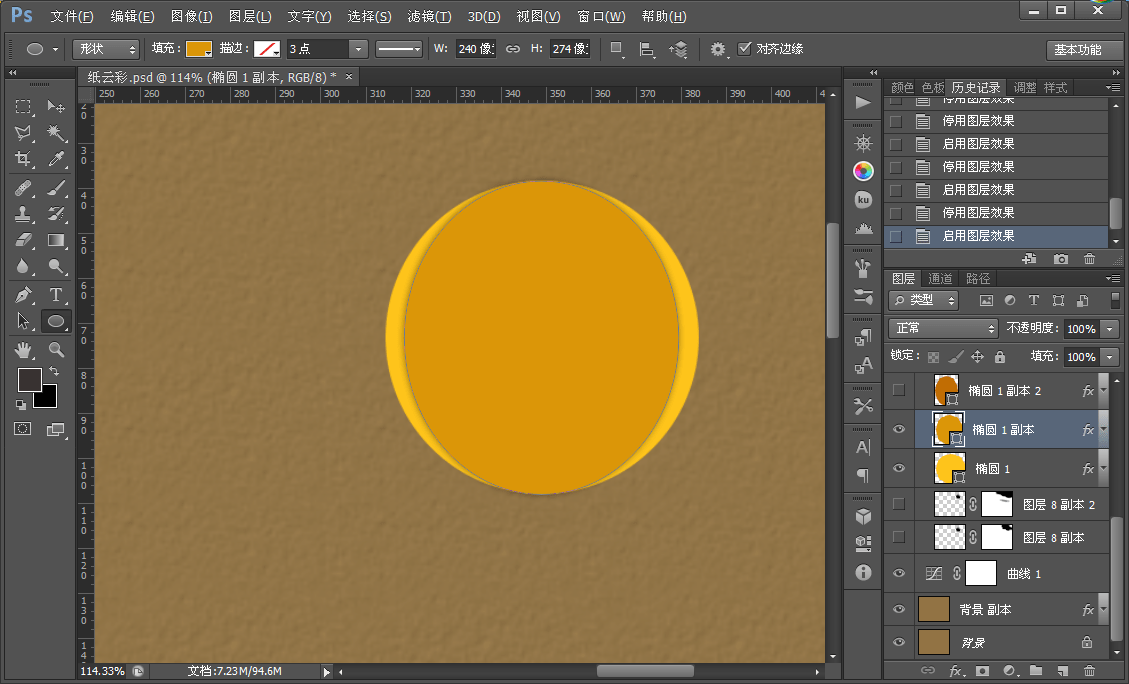Viewport: 1129px width, 684px height.
Task: Select the Magic Wand tool
Action: [x=56, y=132]
